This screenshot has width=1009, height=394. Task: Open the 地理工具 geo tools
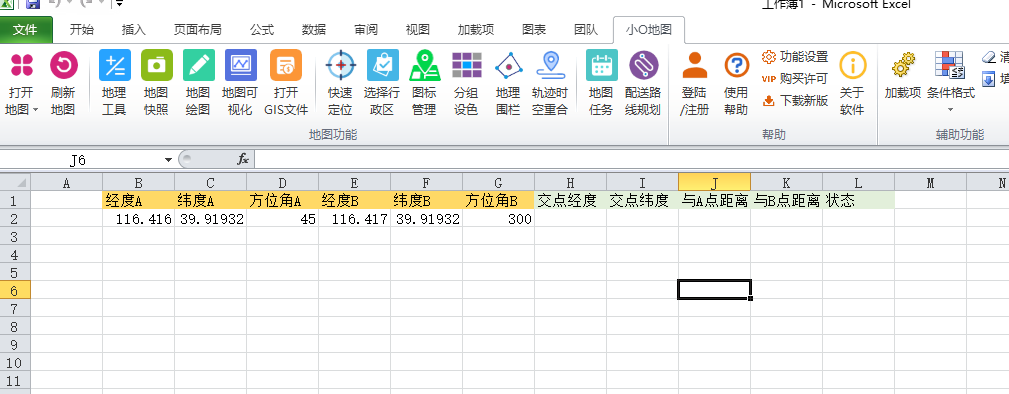click(115, 65)
